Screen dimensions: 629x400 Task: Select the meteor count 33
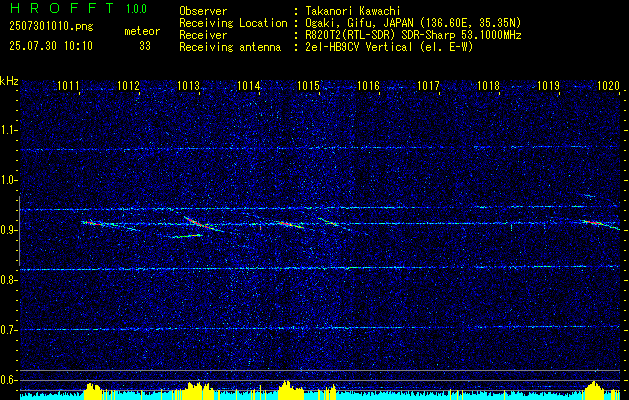click(145, 46)
